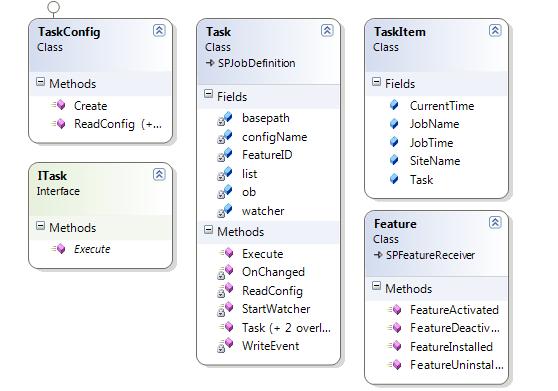
Task: Click the WriteEvent private method icon
Action: click(225, 346)
